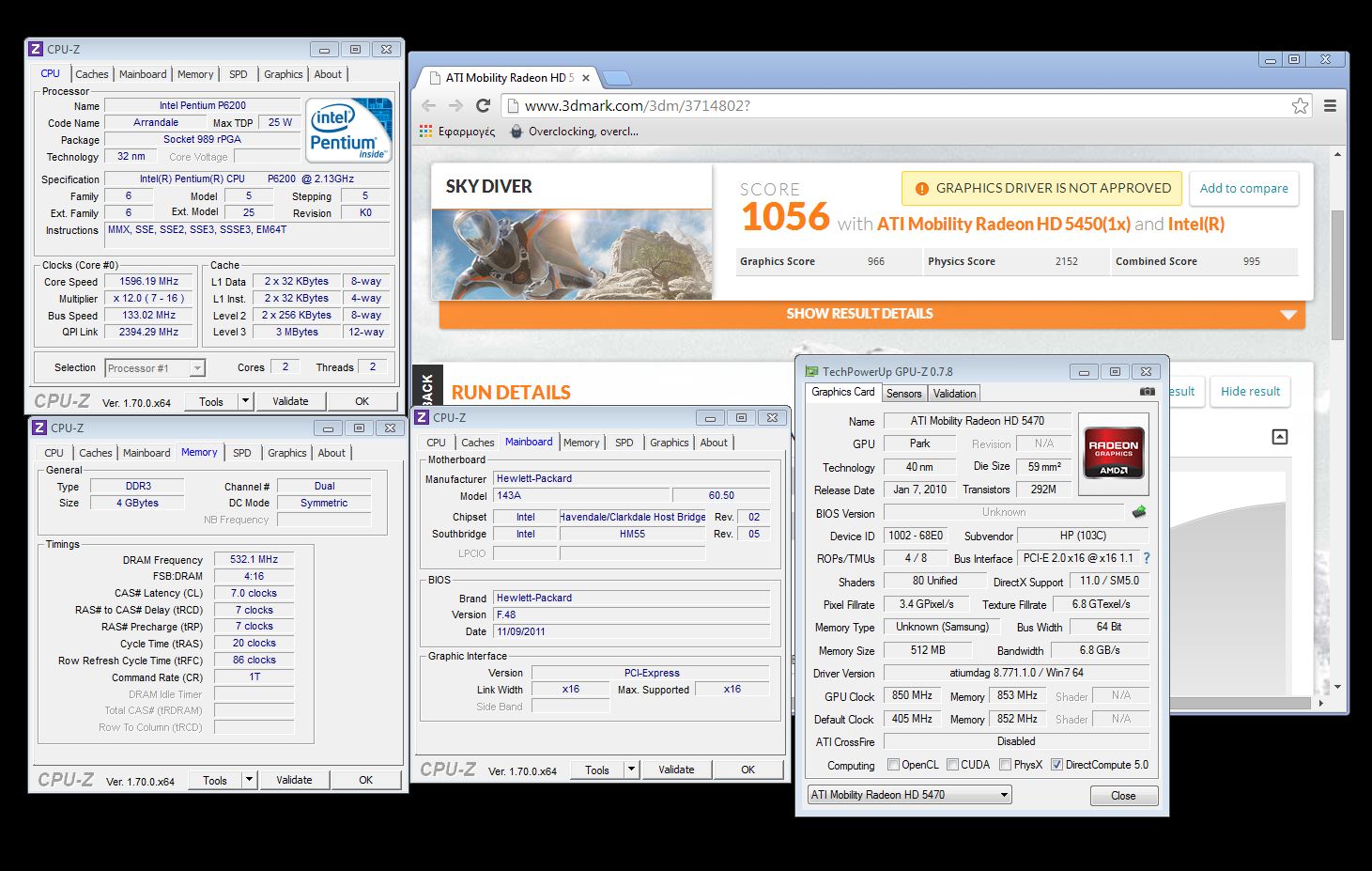Bookmark page with the star icon
This screenshot has width=1372, height=871.
(x=1300, y=105)
